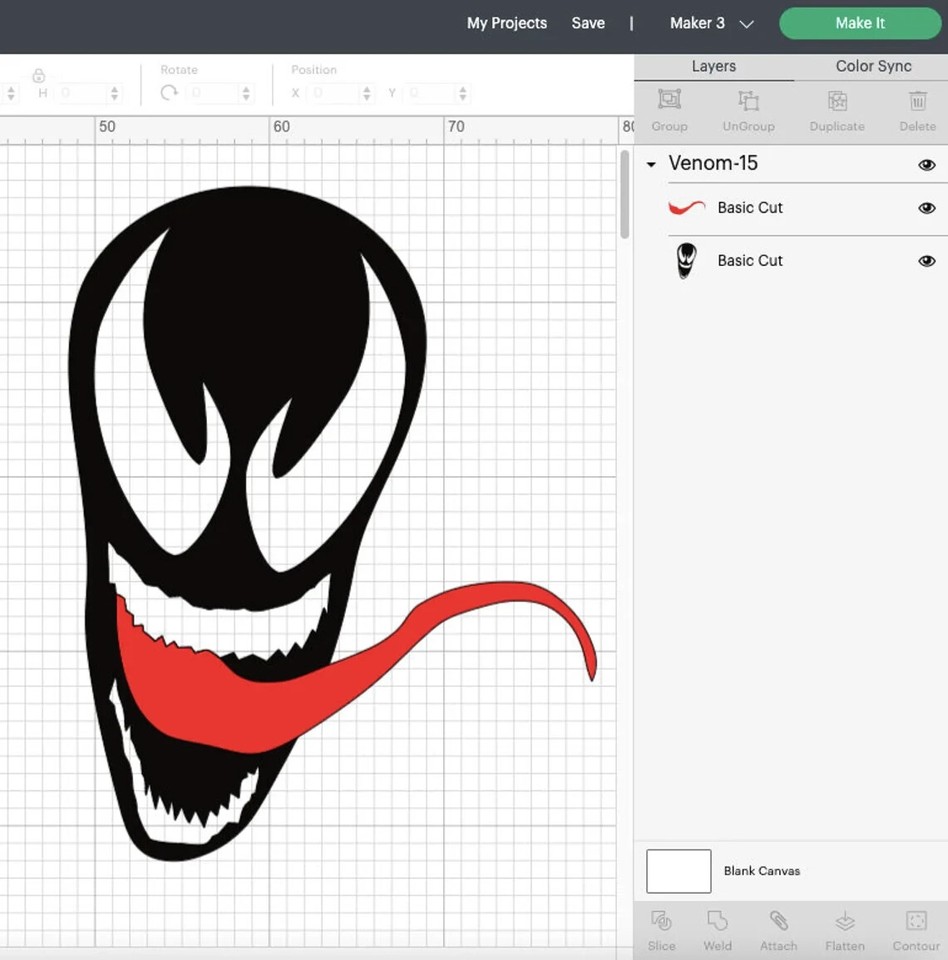948x960 pixels.
Task: Click the Attach icon
Action: [x=779, y=928]
